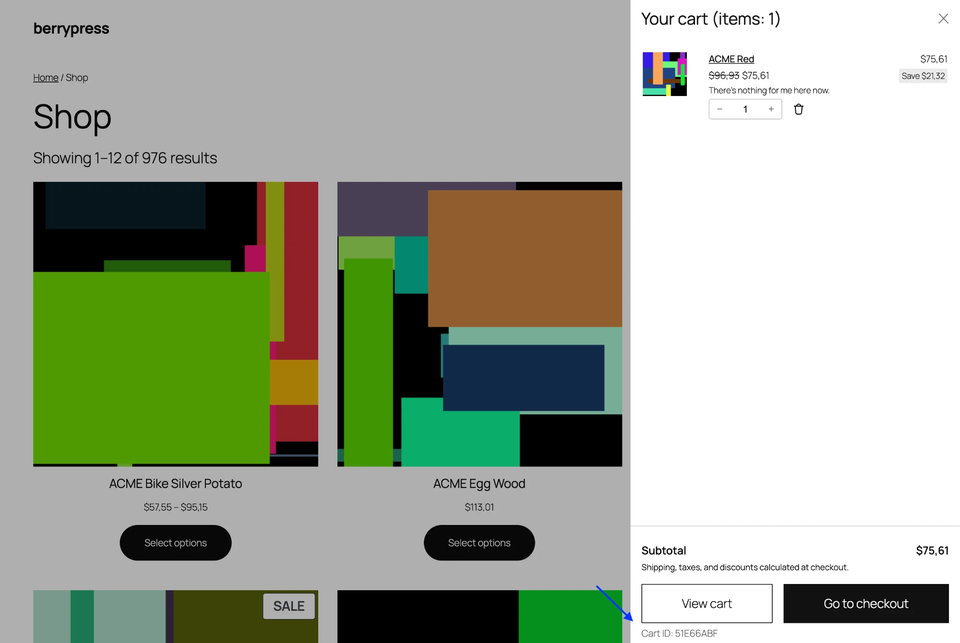Open the ACME Bike Silver Potato image
This screenshot has height=643, width=960.
click(x=176, y=324)
